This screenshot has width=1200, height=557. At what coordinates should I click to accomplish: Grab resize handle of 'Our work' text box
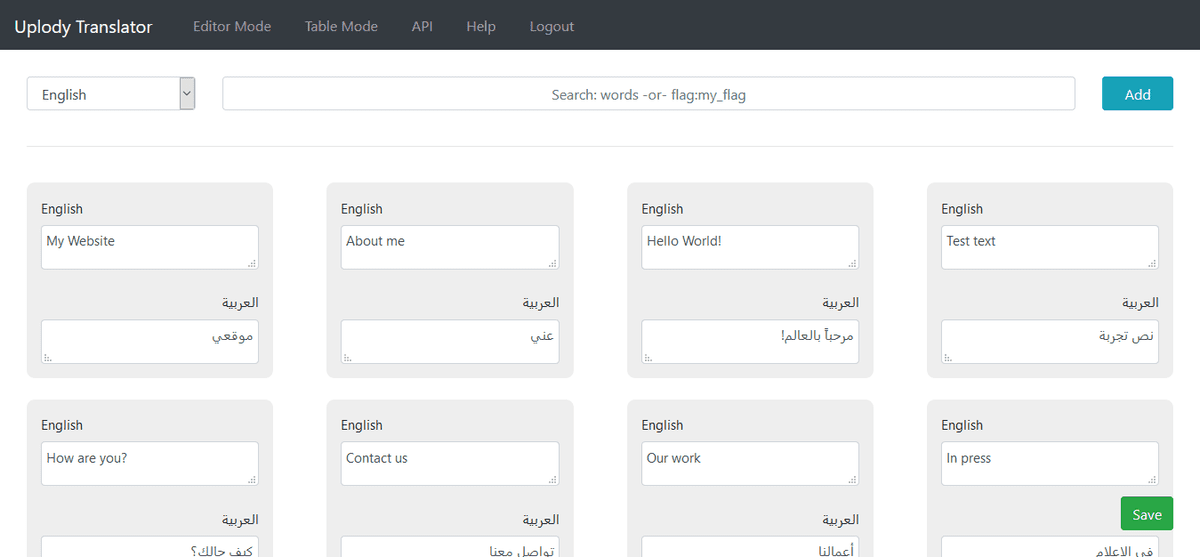pyautogui.click(x=852, y=480)
